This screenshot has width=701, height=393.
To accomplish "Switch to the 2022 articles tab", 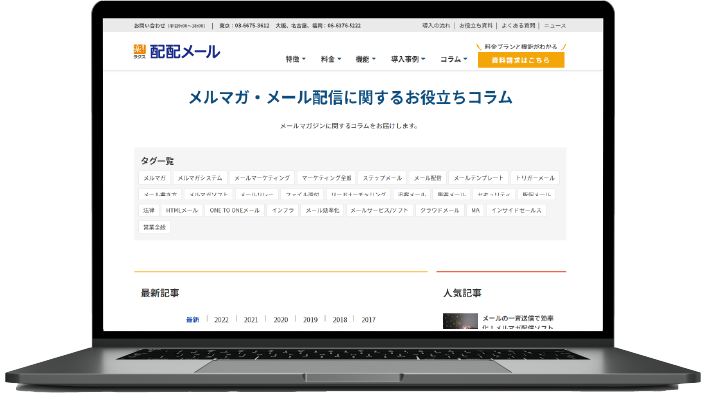I will pos(221,320).
